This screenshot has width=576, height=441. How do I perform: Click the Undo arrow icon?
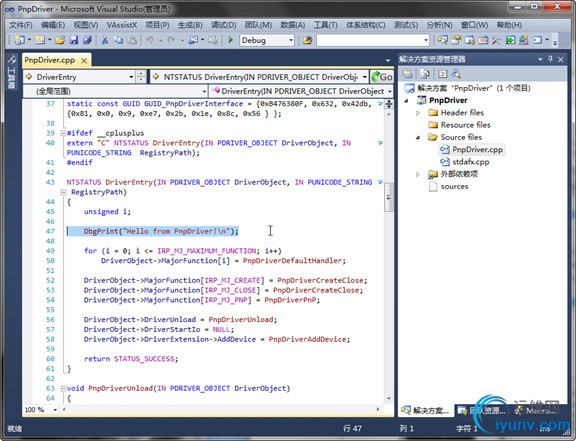[x=149, y=40]
